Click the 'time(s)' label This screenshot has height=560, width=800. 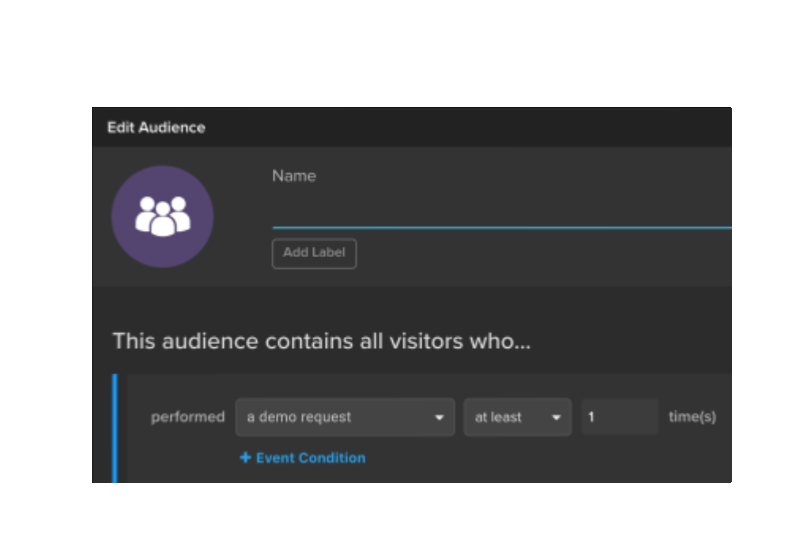tap(692, 417)
